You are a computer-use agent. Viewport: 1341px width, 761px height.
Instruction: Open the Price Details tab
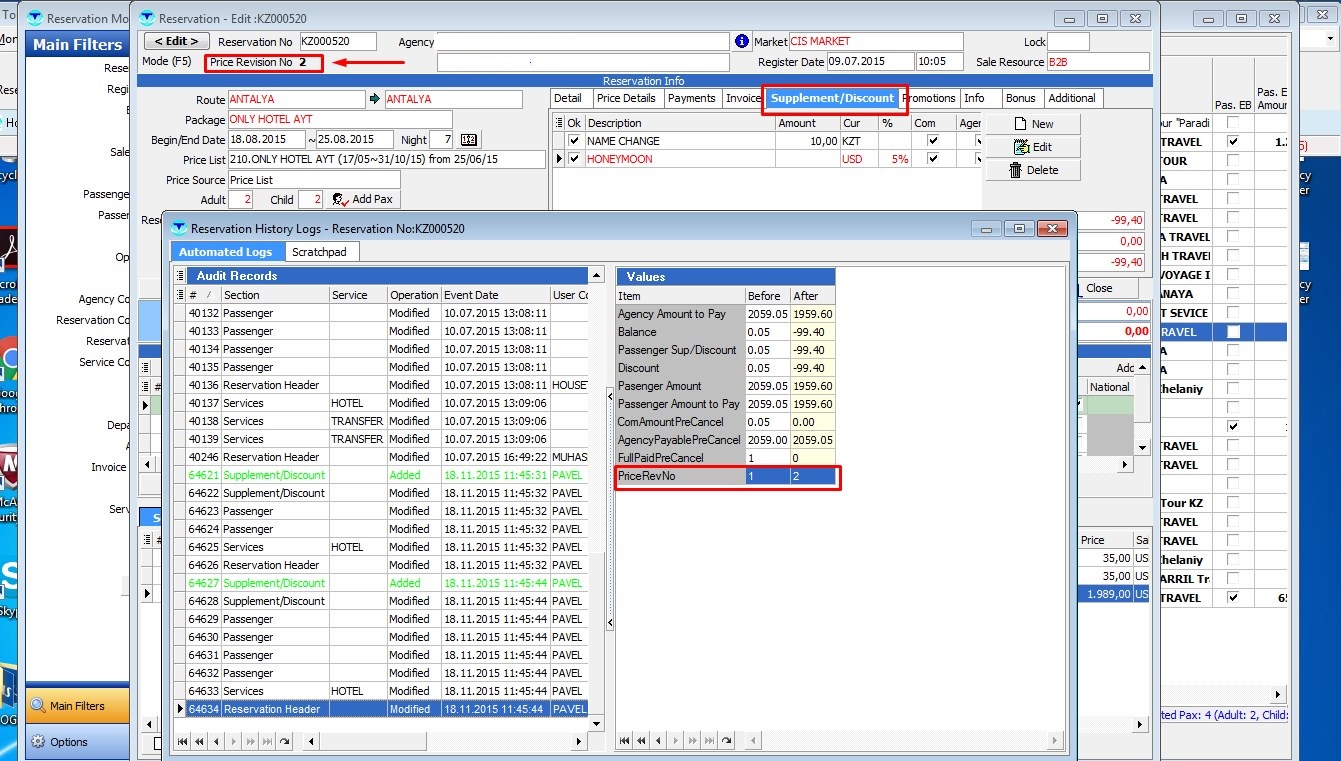click(625, 98)
